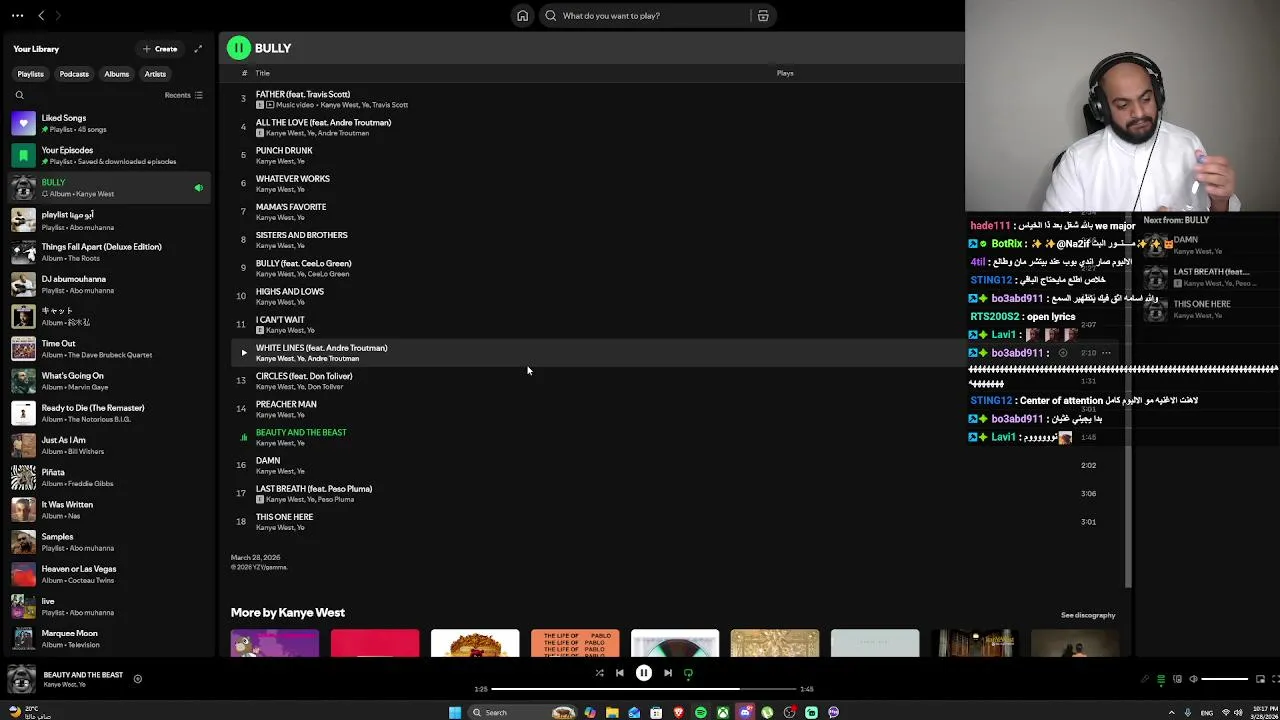Toggle shuffle in player controls

point(599,673)
